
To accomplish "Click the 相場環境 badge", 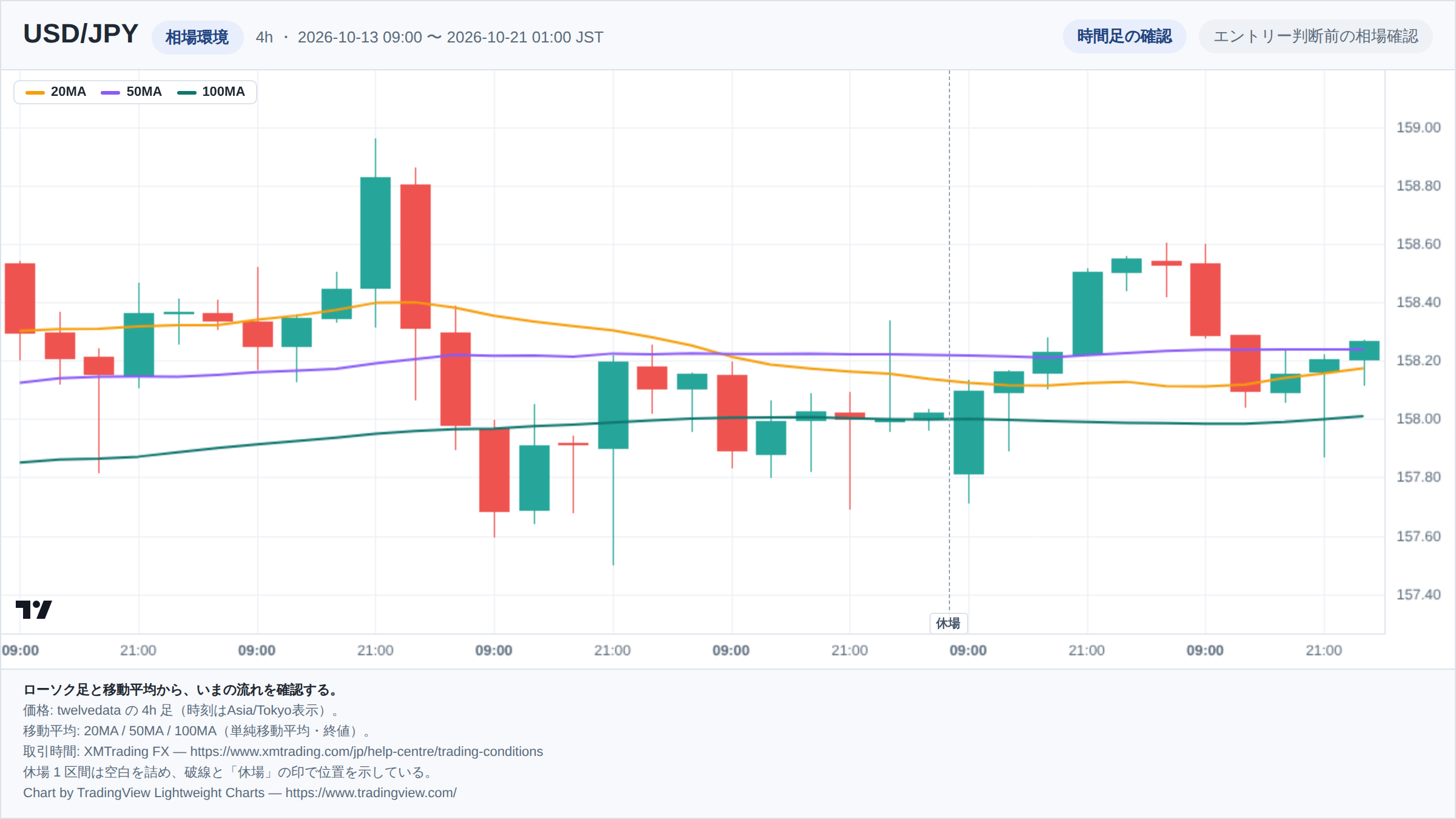I will tap(197, 37).
